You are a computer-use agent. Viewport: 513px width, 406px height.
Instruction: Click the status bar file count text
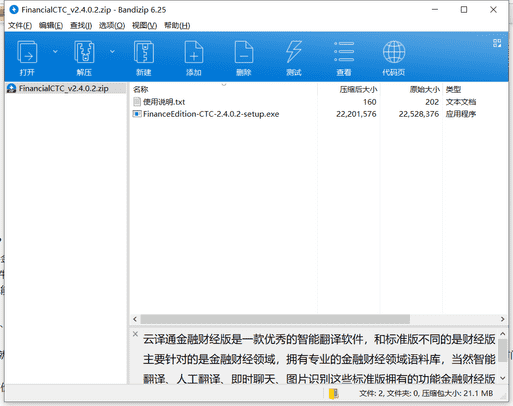coord(426,394)
